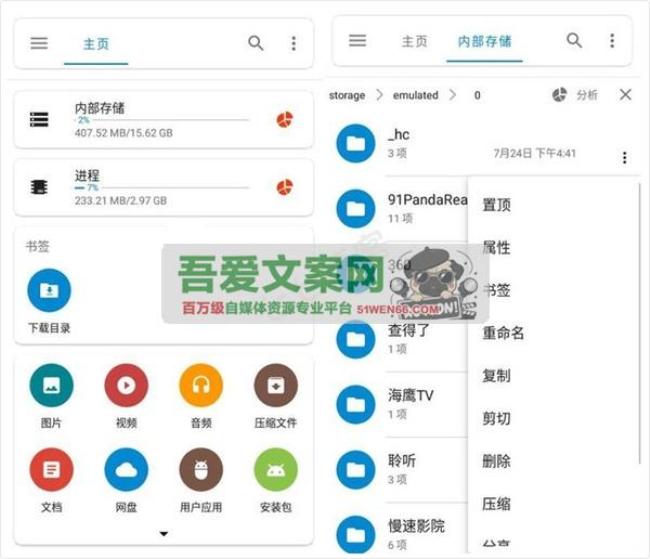Open storage analysis pie icon for 内部存储
Viewport: 650px width, 559px height.
(285, 120)
